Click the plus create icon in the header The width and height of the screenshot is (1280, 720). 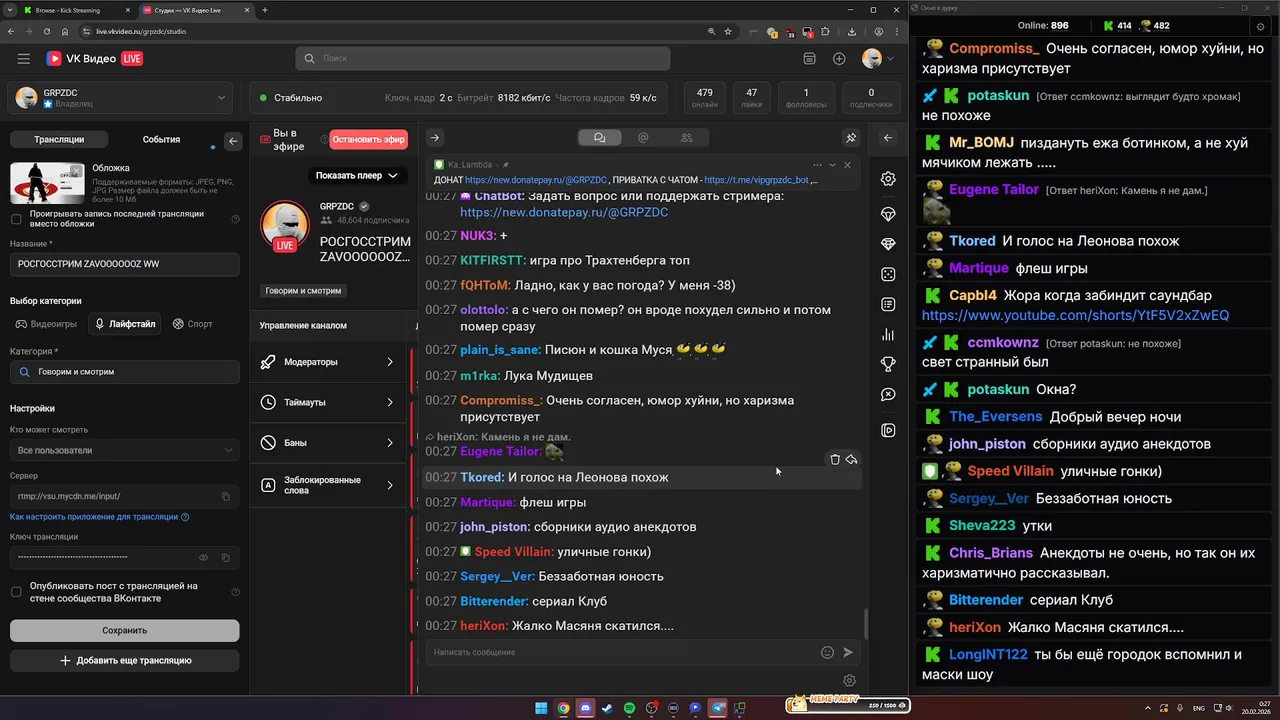click(x=839, y=59)
